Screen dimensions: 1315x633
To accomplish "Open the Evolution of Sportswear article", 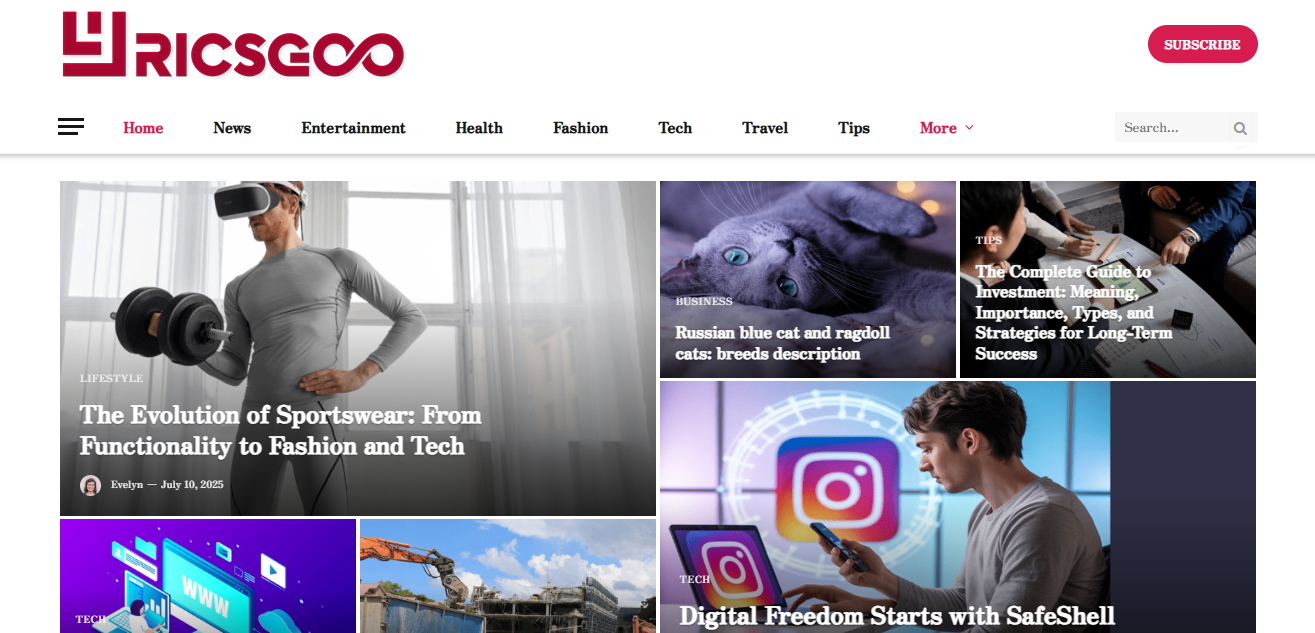I will [281, 430].
